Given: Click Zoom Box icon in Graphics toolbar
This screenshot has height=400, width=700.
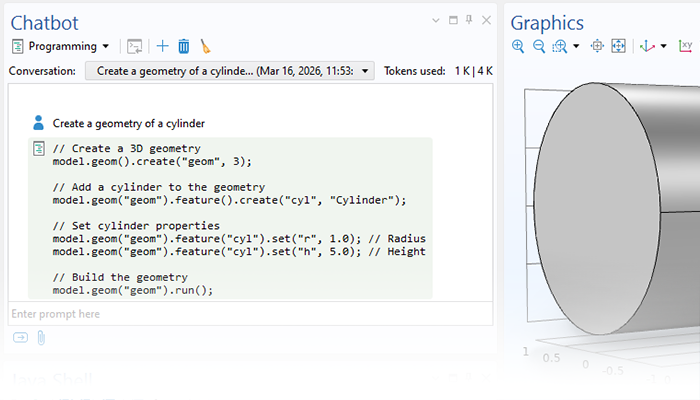Looking at the screenshot, I should point(559,46).
